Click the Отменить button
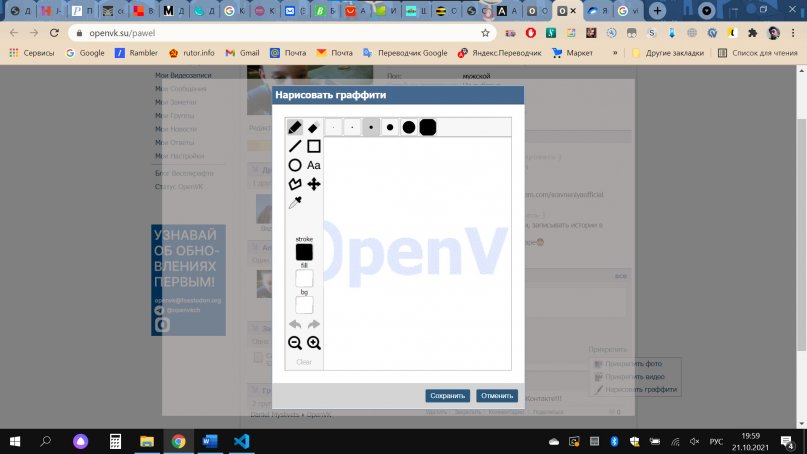This screenshot has height=454, width=807. (497, 396)
